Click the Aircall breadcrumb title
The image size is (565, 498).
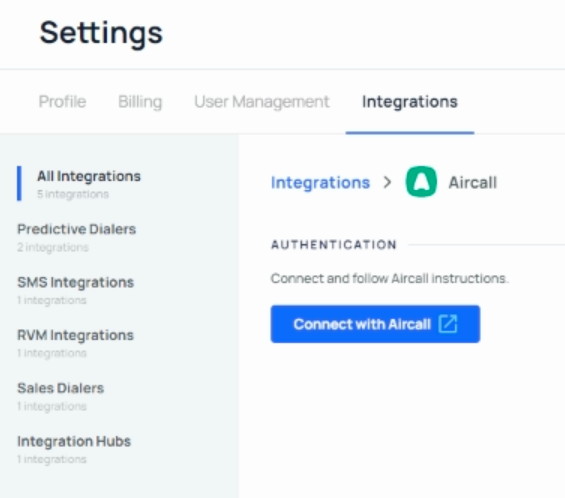pos(472,182)
